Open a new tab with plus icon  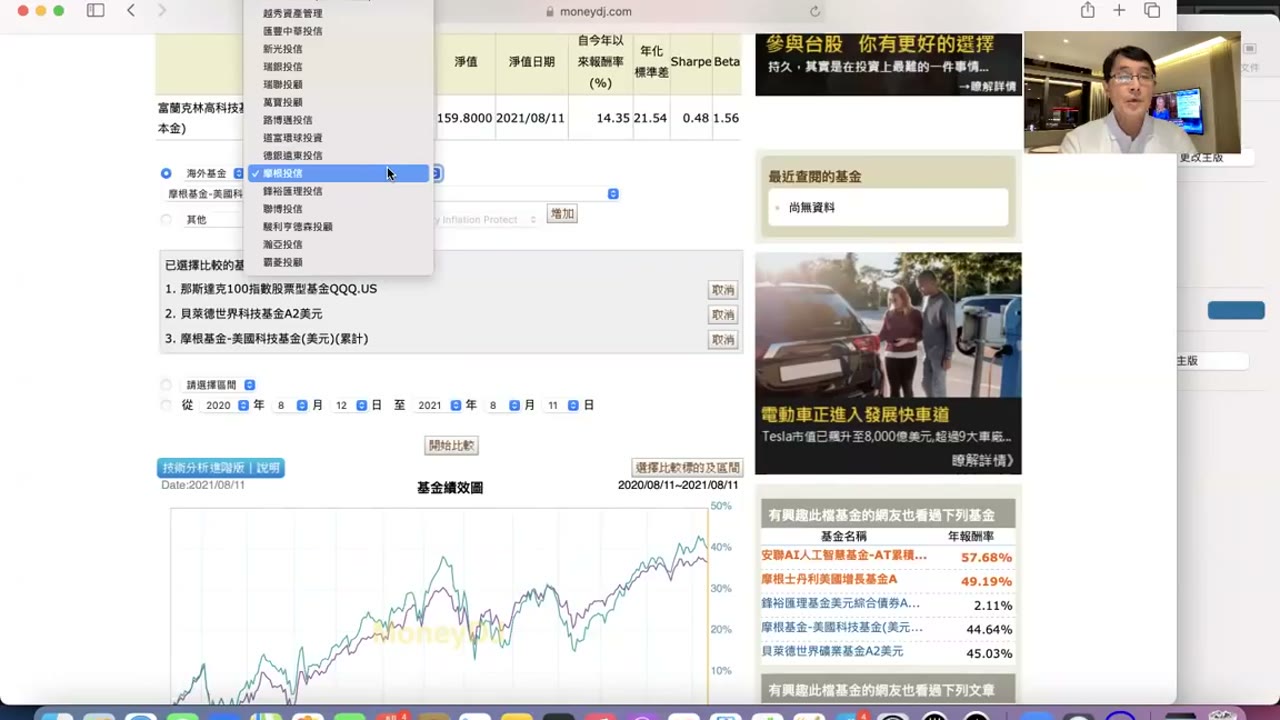click(x=1119, y=11)
